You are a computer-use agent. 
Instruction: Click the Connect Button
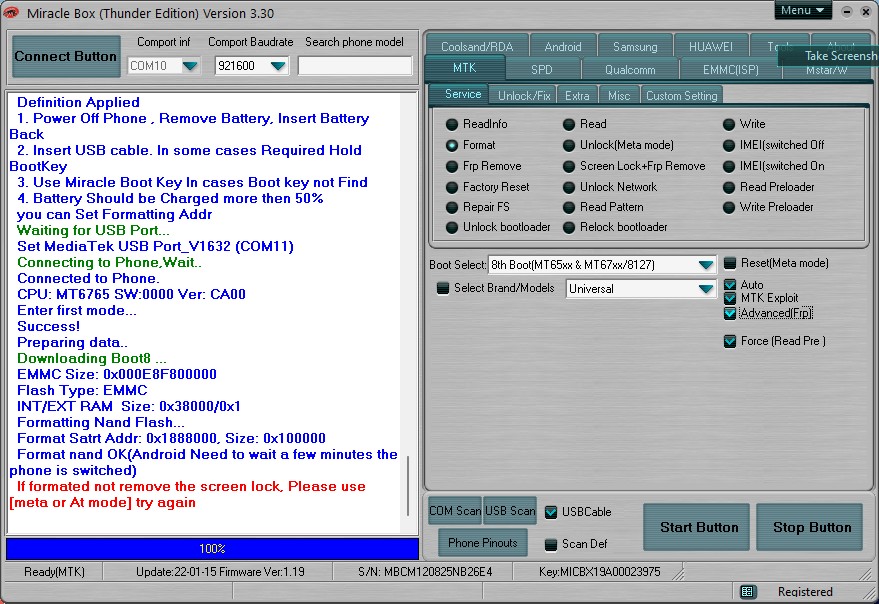coord(66,56)
